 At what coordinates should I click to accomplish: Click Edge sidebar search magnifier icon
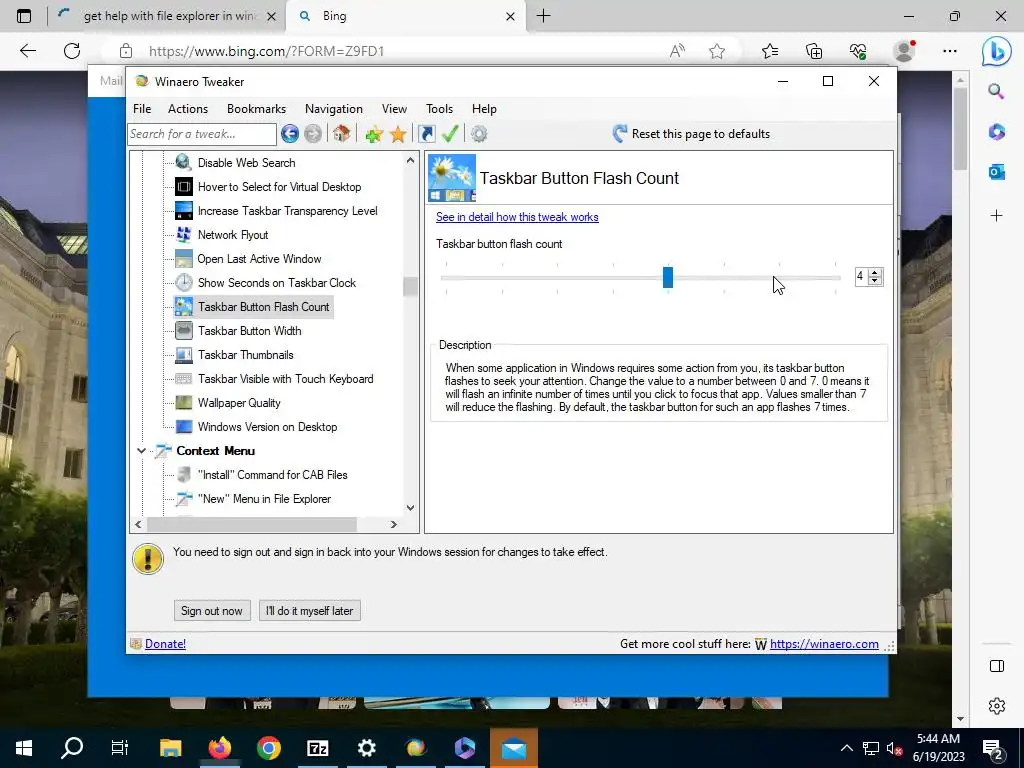click(x=997, y=91)
